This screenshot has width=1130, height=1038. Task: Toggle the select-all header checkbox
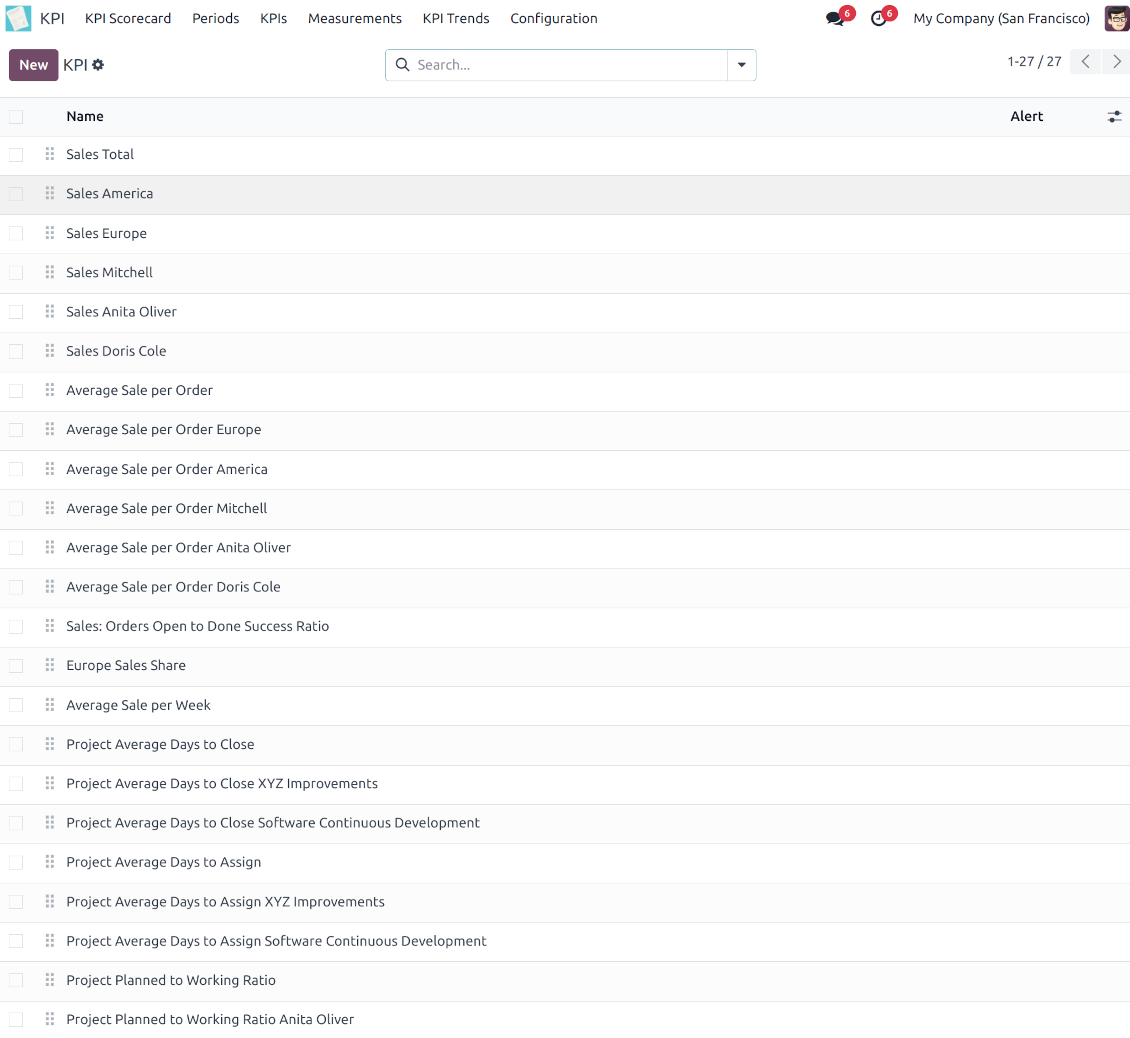coord(16,117)
